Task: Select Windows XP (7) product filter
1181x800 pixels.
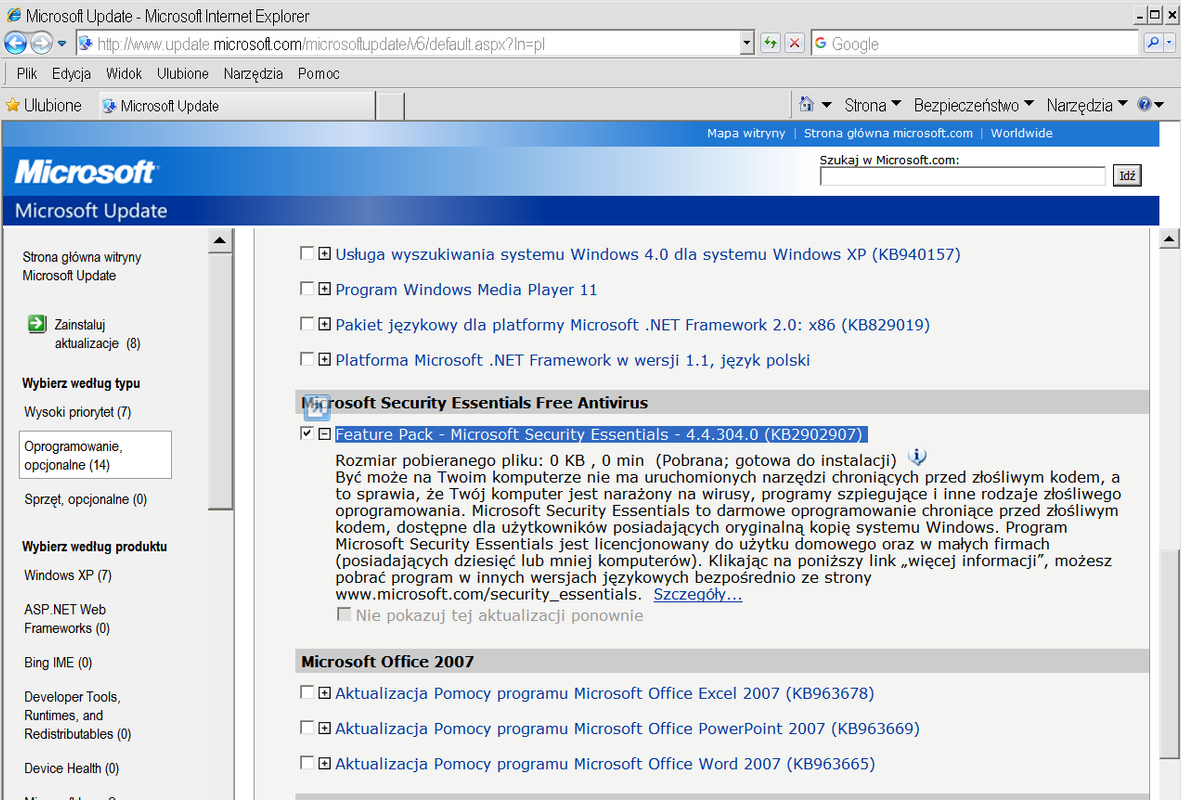Action: click(x=68, y=576)
